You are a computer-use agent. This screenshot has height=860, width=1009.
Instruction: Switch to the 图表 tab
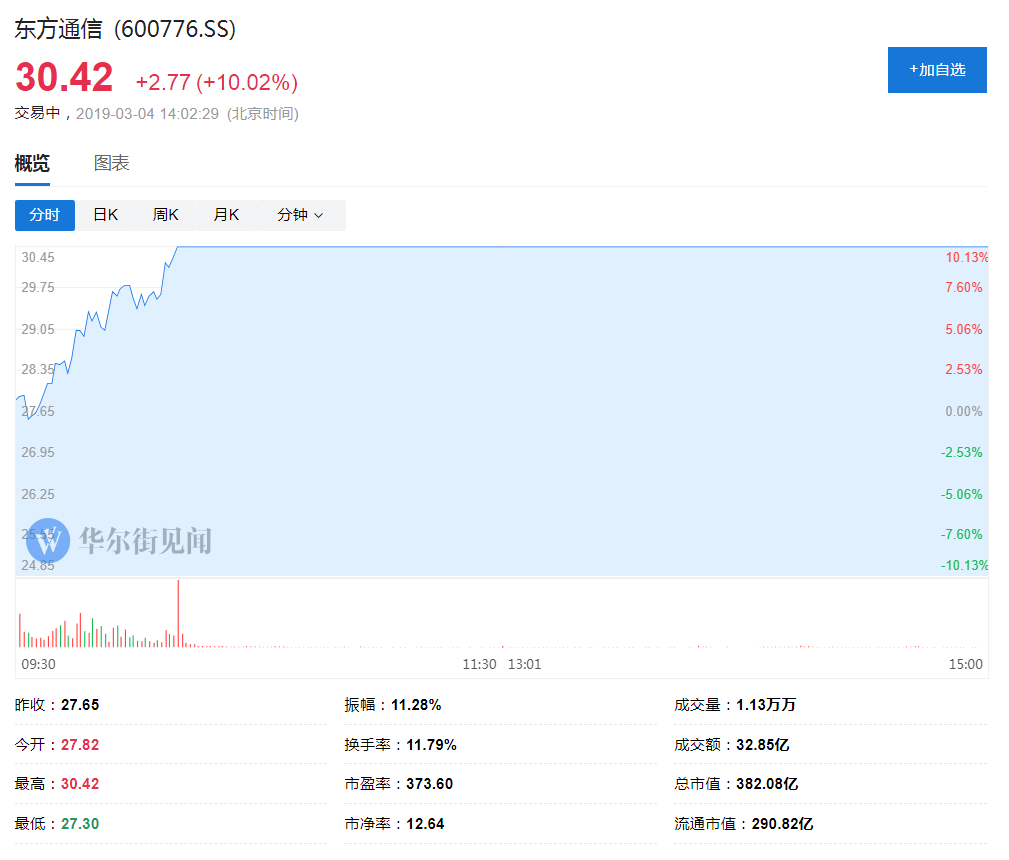111,163
